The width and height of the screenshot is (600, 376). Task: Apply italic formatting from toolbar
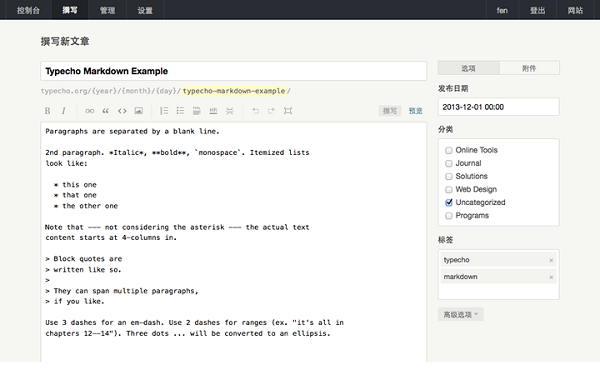64,111
